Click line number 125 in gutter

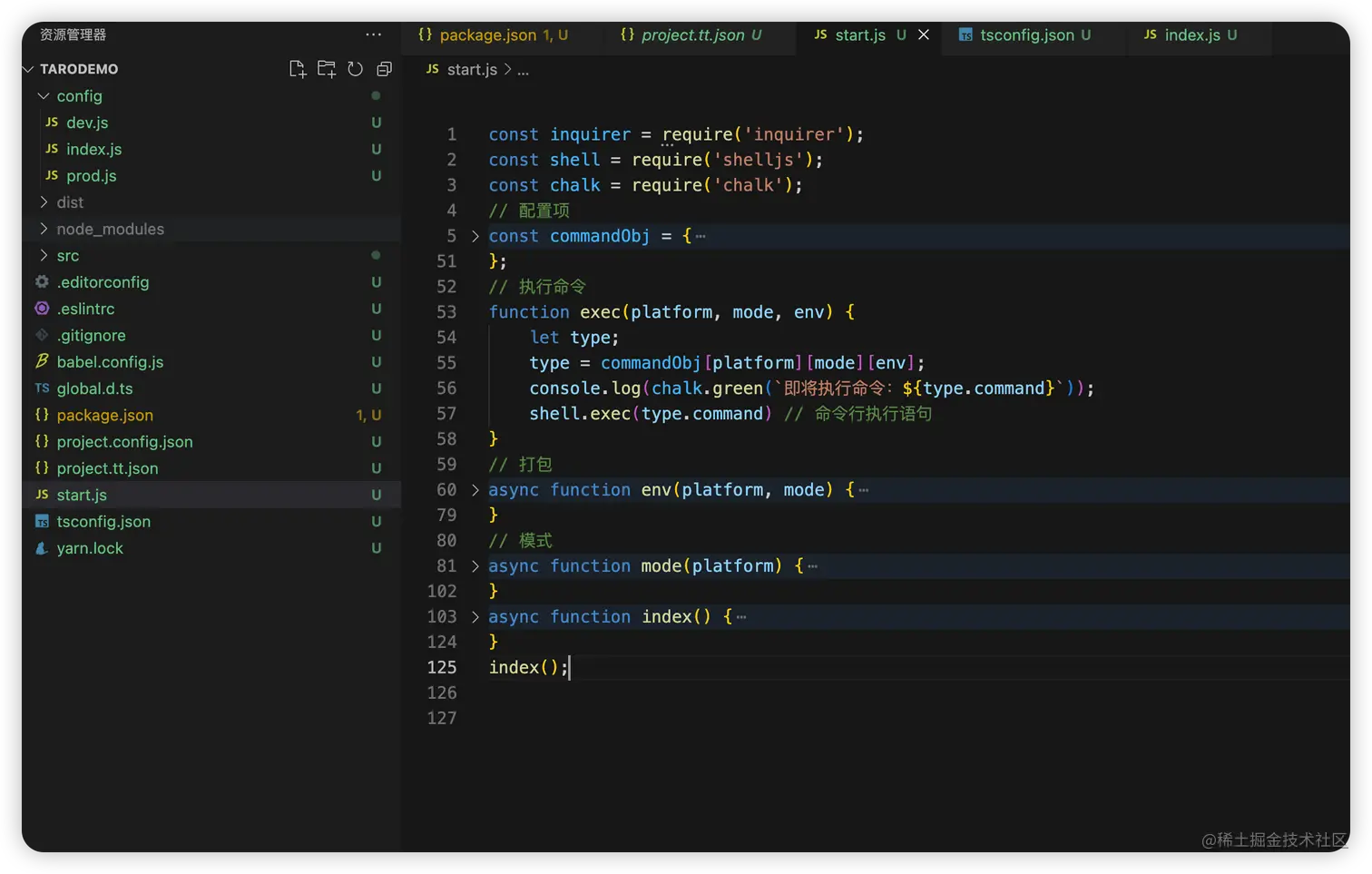(x=442, y=667)
